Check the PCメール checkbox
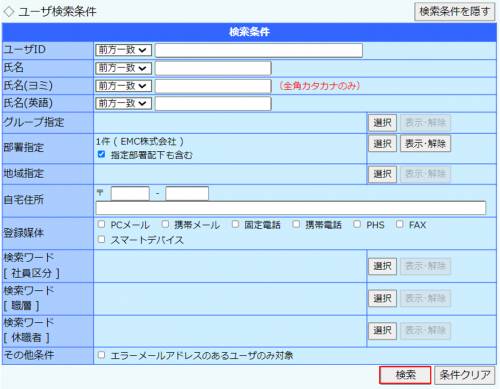The width and height of the screenshot is (500, 389). pyautogui.click(x=102, y=224)
